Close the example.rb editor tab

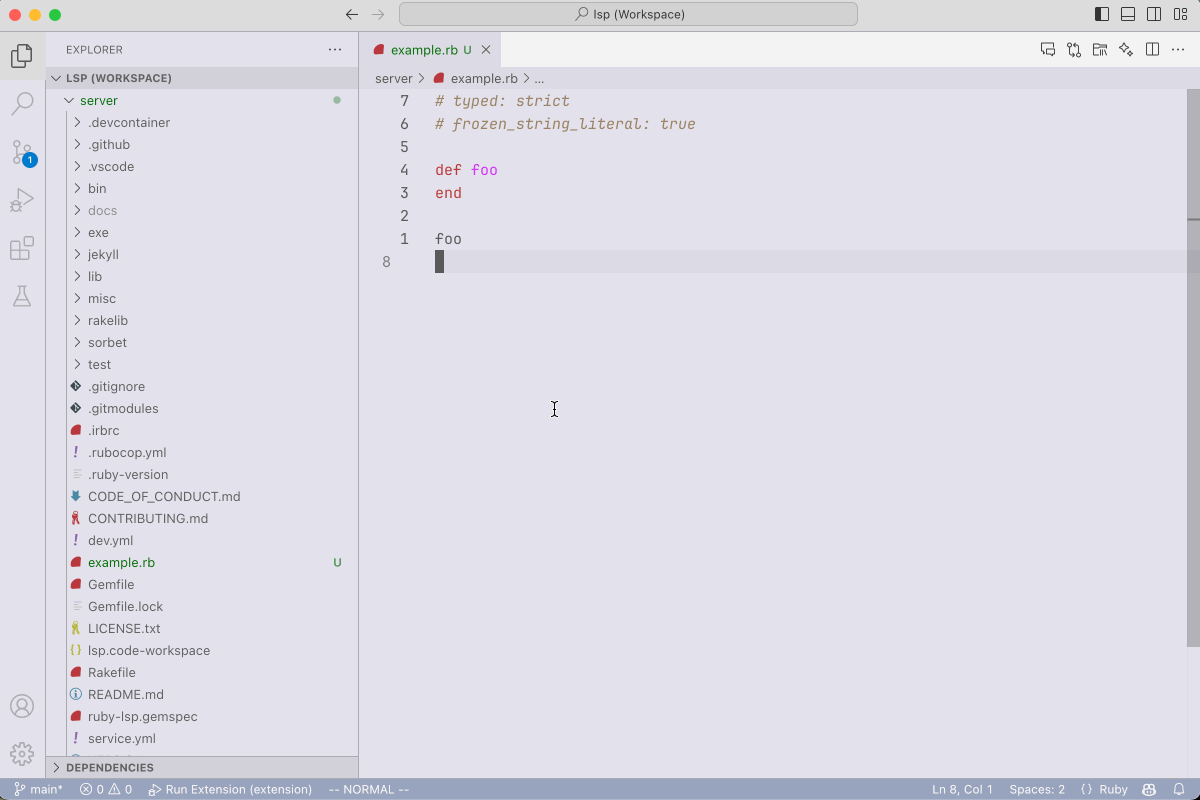coord(486,49)
